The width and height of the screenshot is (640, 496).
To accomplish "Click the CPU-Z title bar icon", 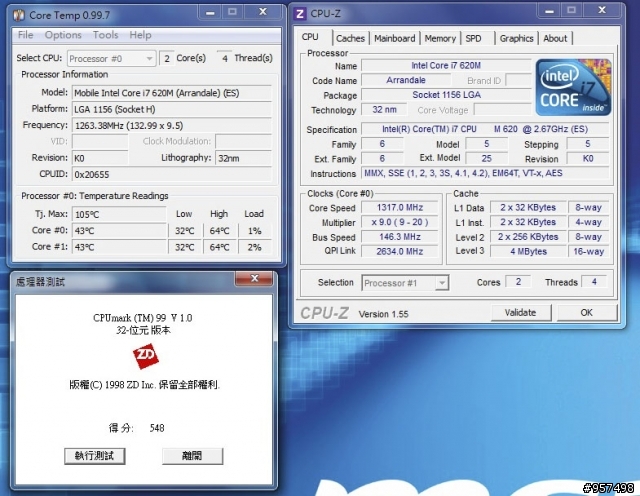I will point(300,14).
